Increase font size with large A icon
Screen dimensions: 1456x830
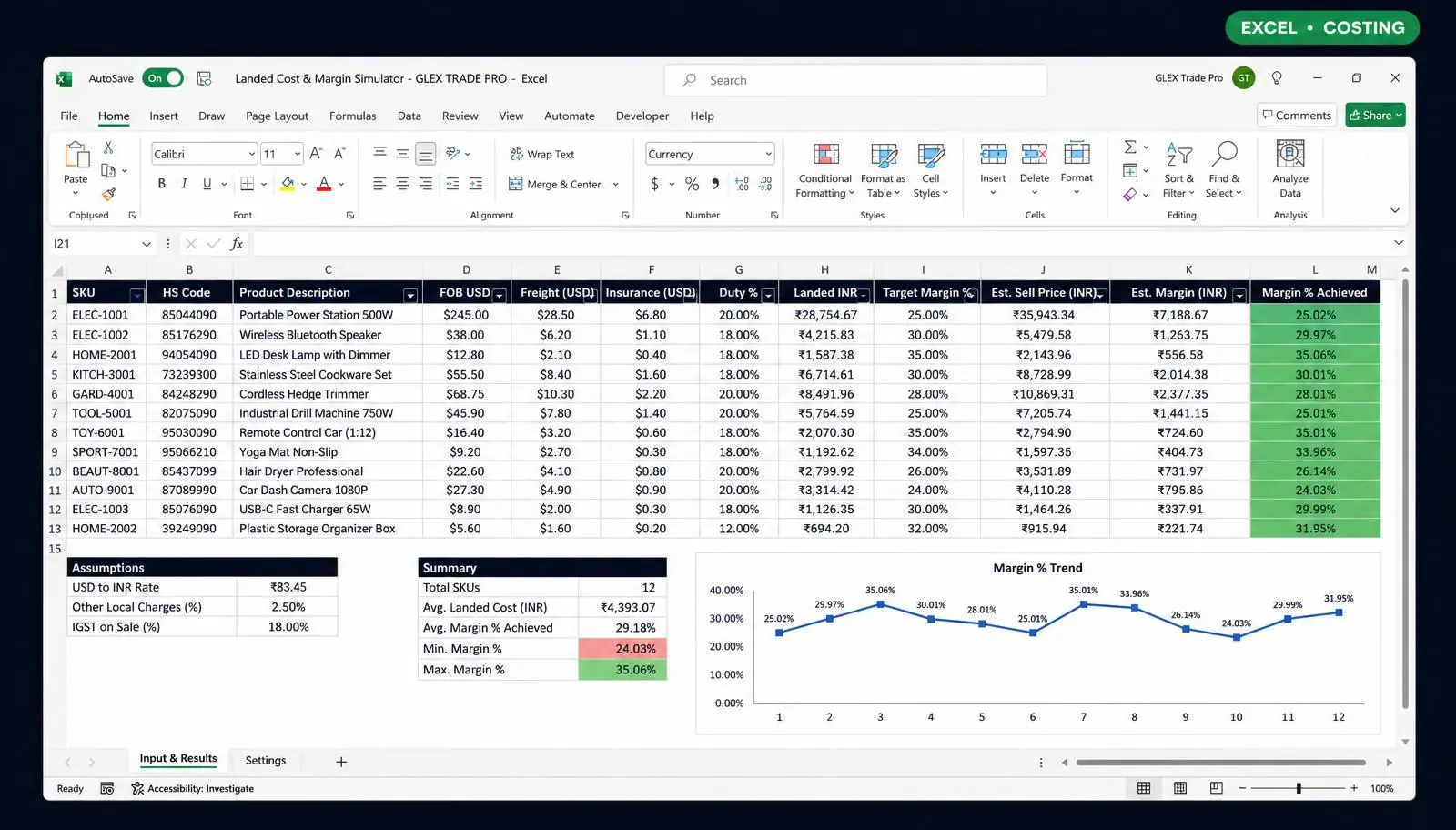coord(316,154)
